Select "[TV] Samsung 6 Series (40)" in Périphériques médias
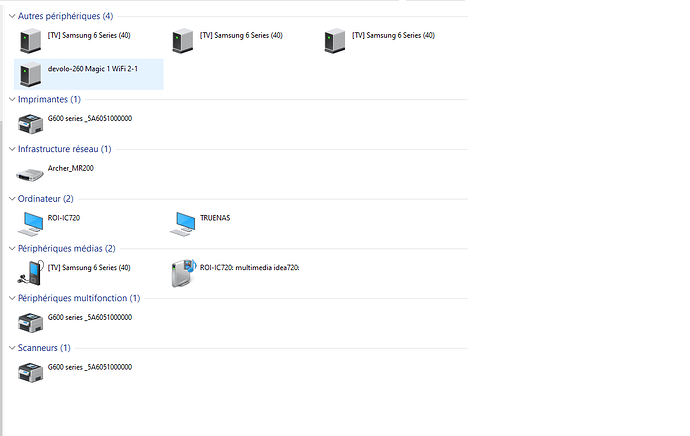 click(89, 267)
